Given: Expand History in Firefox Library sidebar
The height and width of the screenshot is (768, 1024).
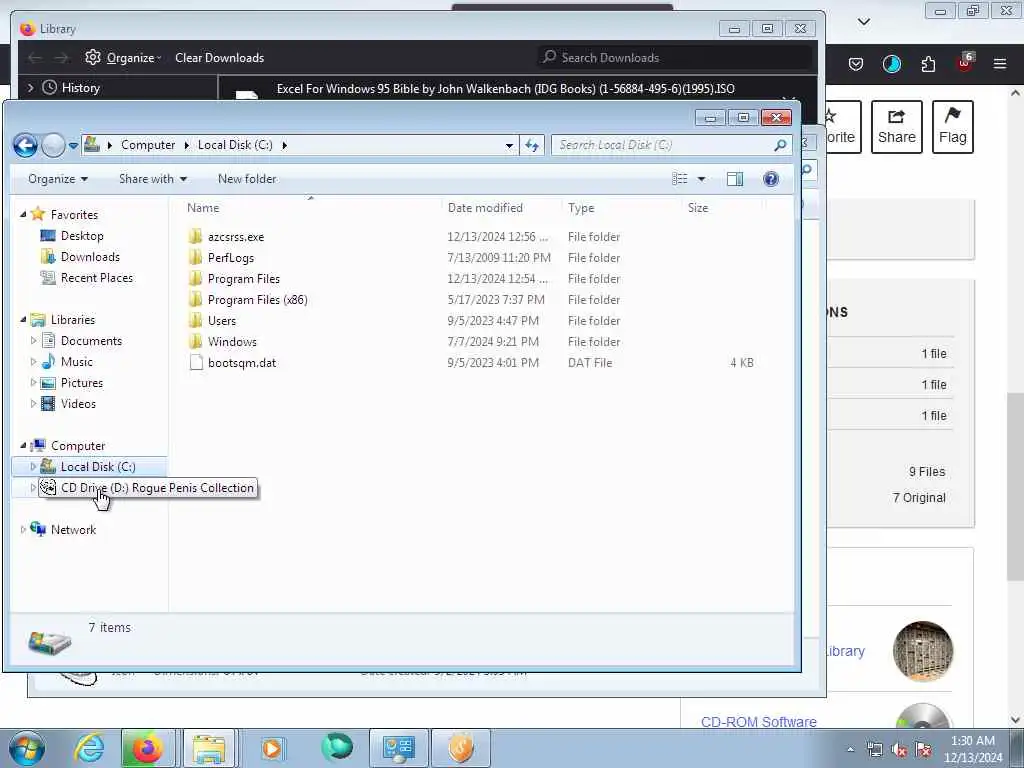Looking at the screenshot, I should pyautogui.click(x=30, y=87).
